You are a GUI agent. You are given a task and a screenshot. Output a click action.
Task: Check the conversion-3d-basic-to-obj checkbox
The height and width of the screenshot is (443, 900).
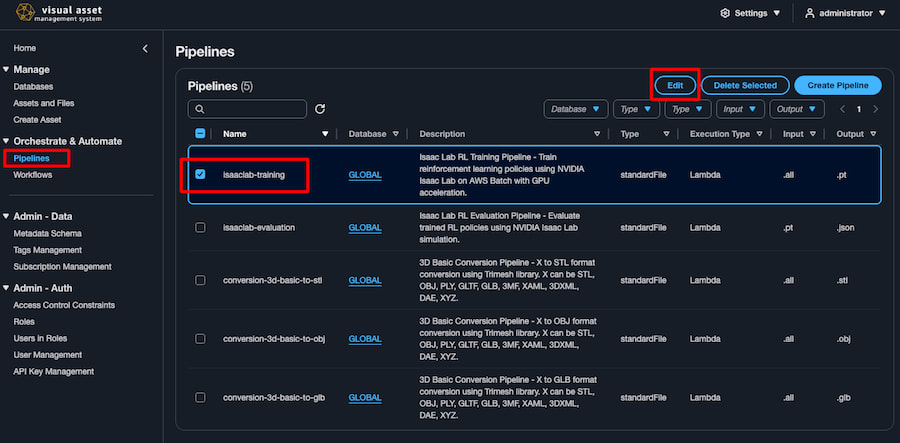click(x=200, y=339)
